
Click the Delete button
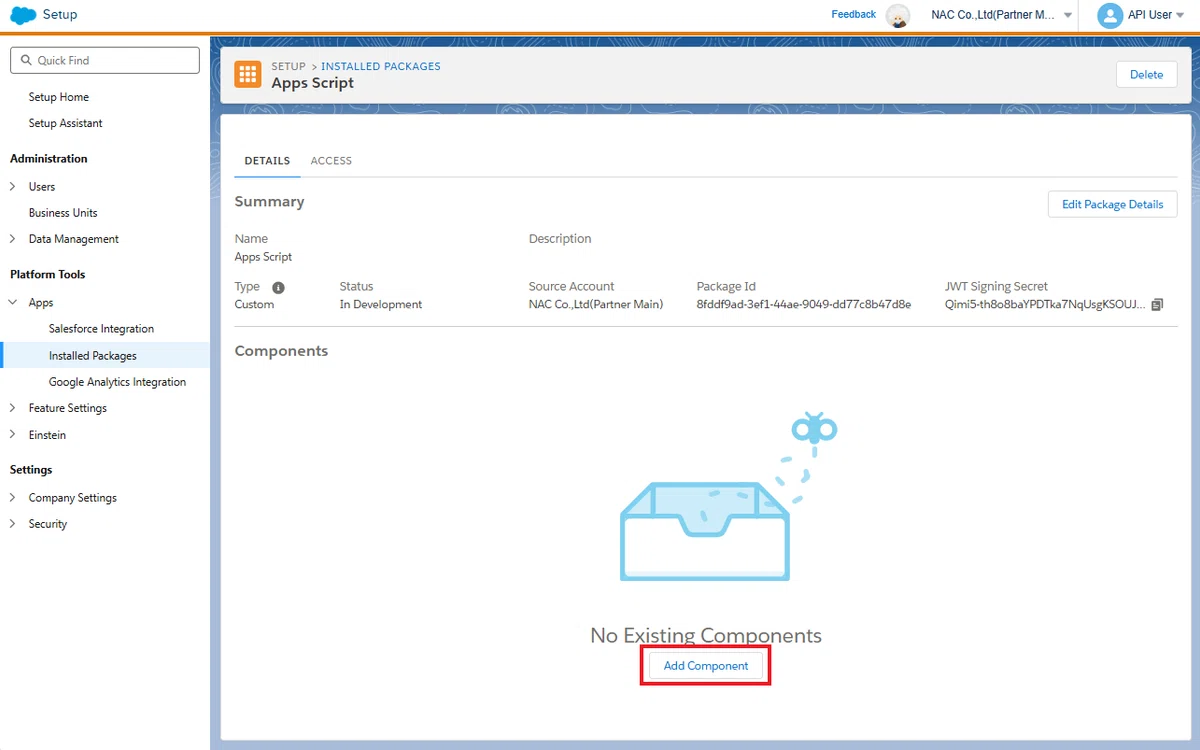1146,75
